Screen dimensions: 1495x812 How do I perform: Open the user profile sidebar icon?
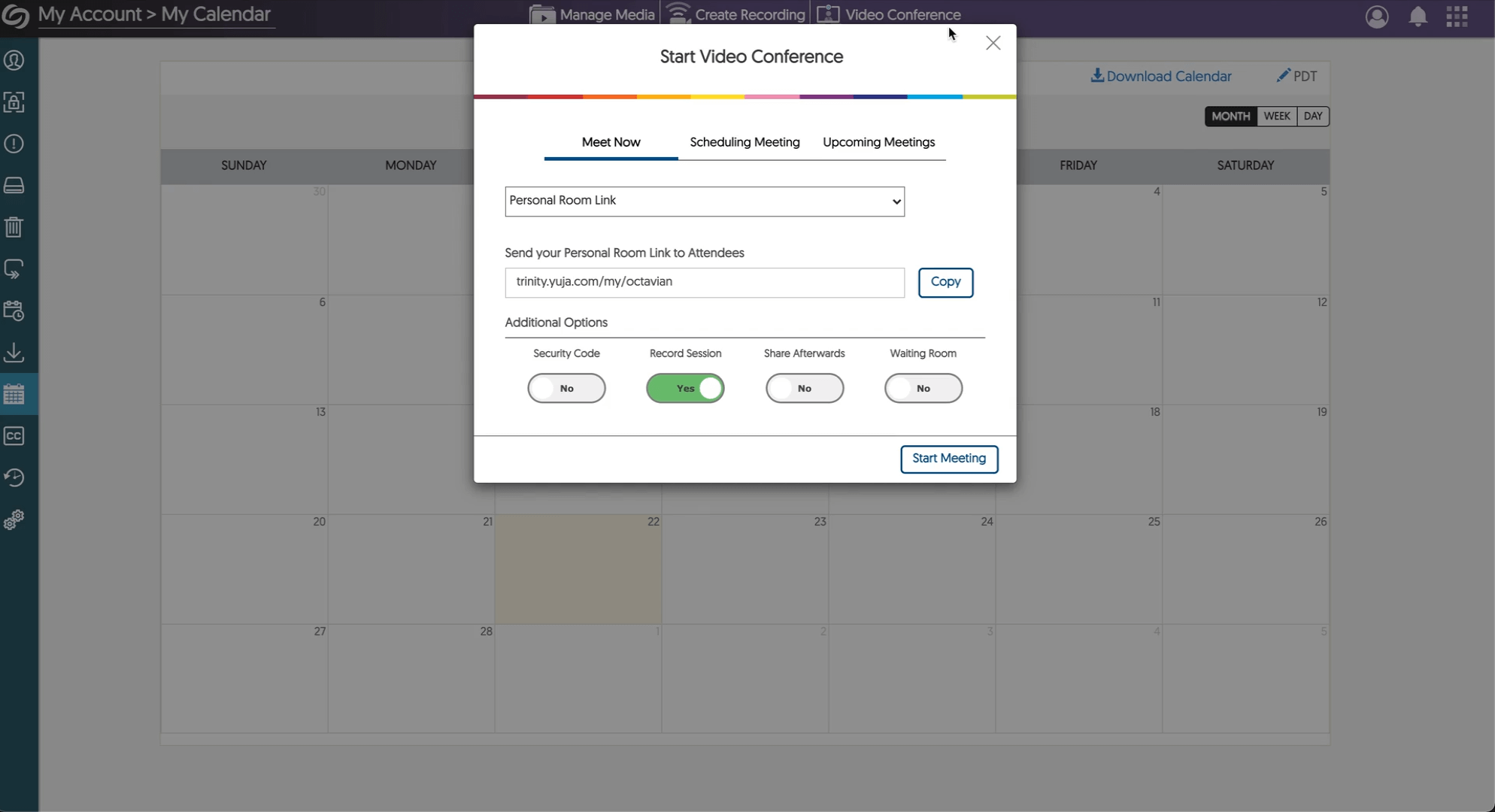(x=14, y=60)
